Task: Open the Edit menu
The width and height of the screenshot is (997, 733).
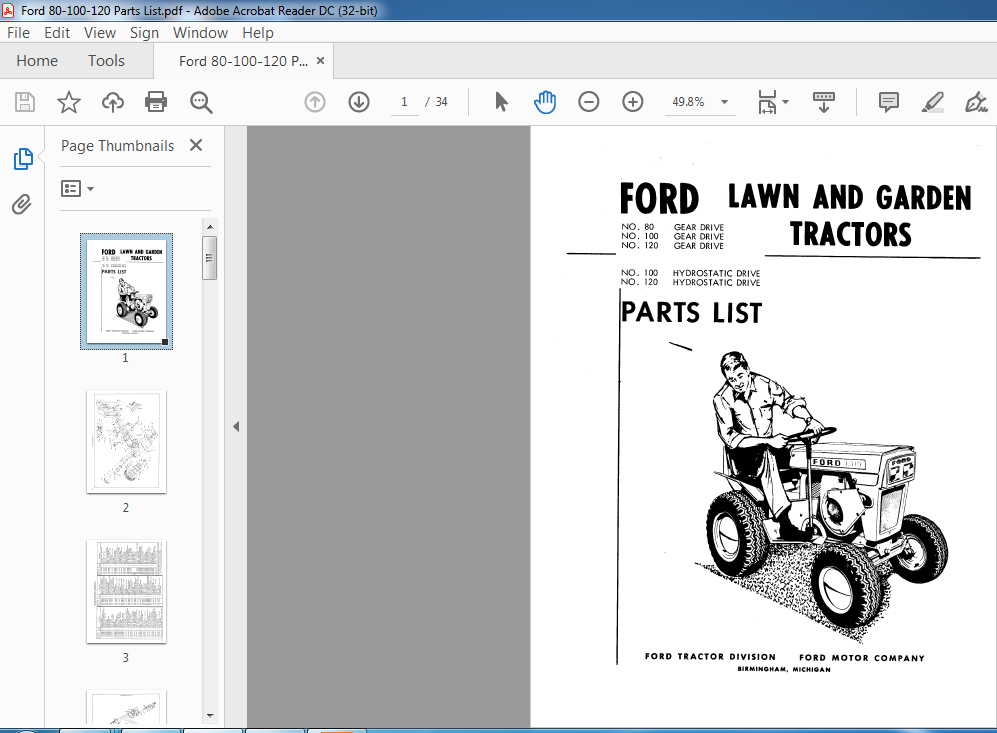Action: tap(57, 33)
